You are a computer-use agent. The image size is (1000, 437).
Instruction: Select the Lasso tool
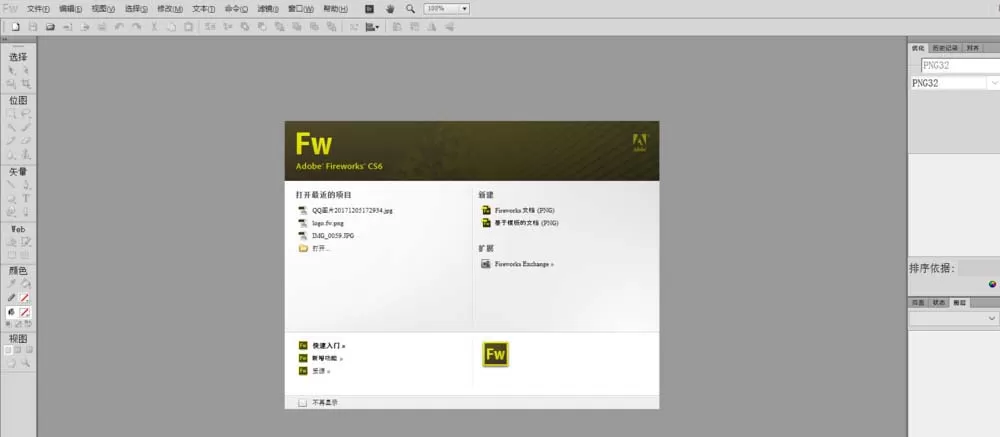point(26,114)
